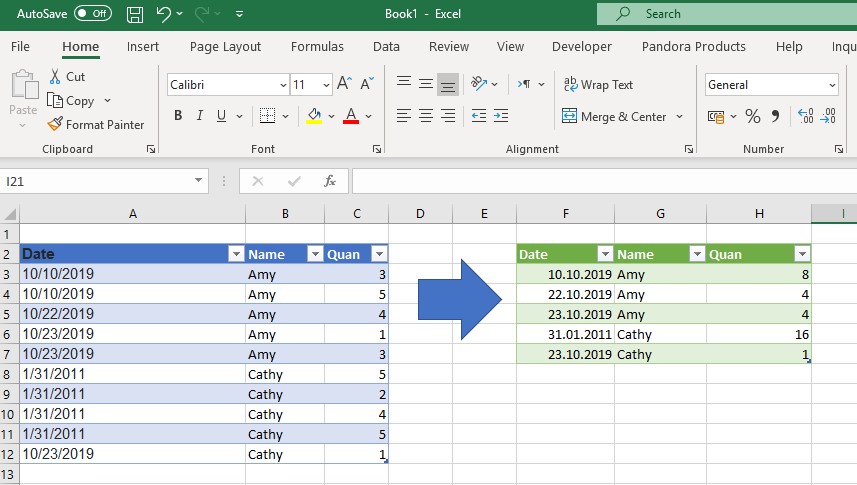The width and height of the screenshot is (857, 485).
Task: Switch to the Insert tab
Action: click(143, 46)
